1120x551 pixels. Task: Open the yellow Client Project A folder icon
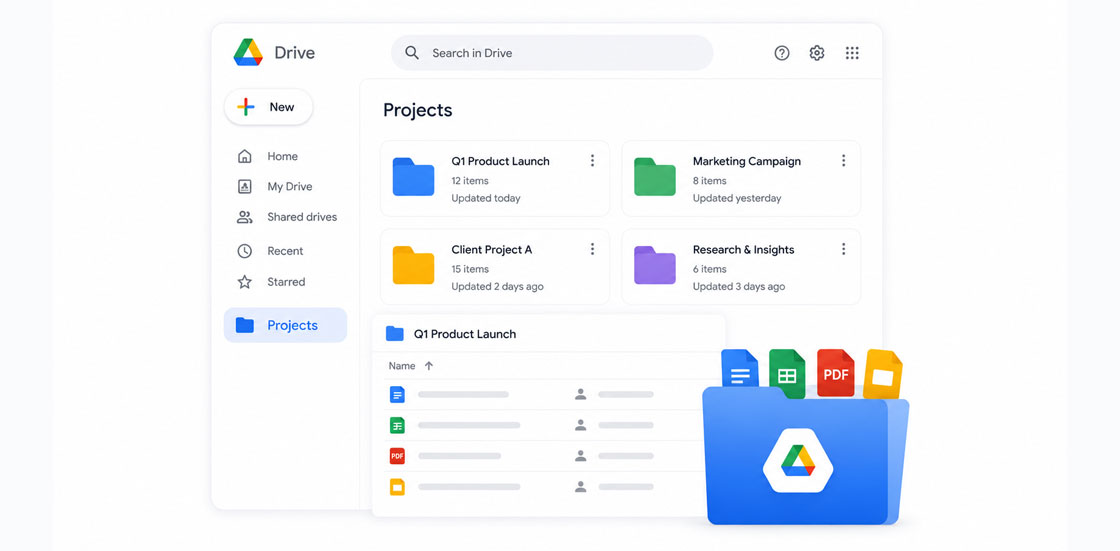click(x=414, y=265)
